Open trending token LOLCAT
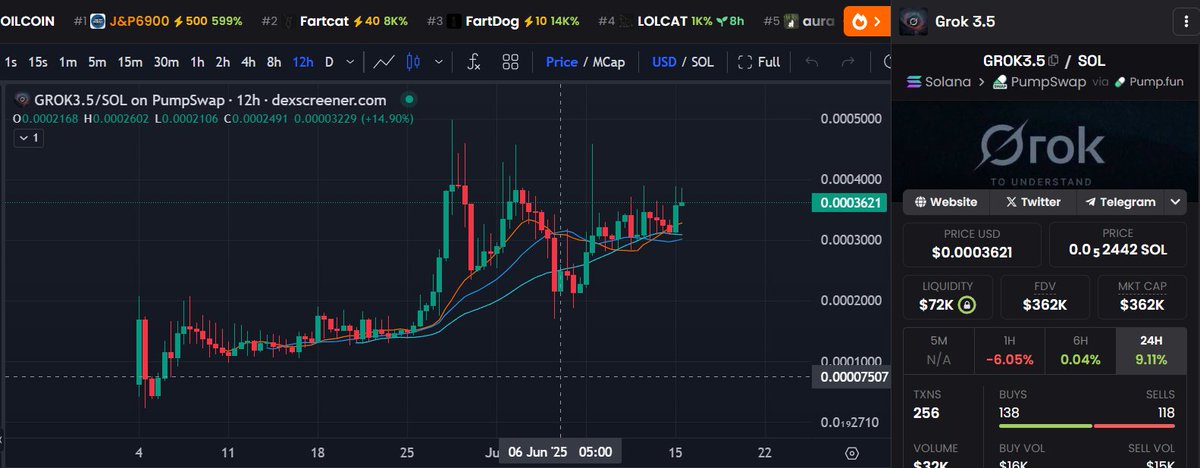The height and width of the screenshot is (468, 1200). click(672, 20)
